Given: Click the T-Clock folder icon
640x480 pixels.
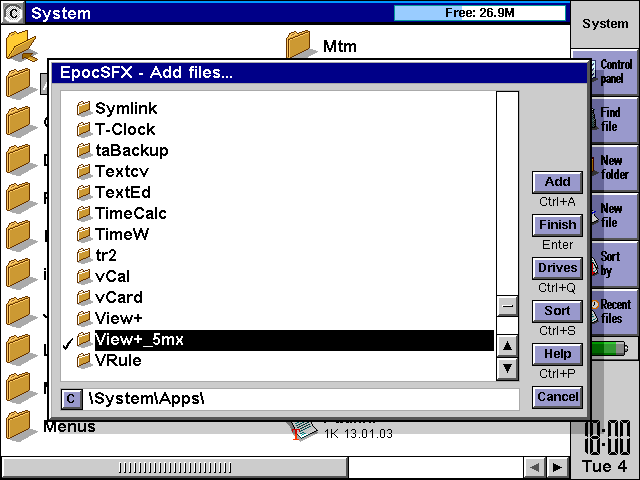Looking at the screenshot, I should [x=84, y=129].
